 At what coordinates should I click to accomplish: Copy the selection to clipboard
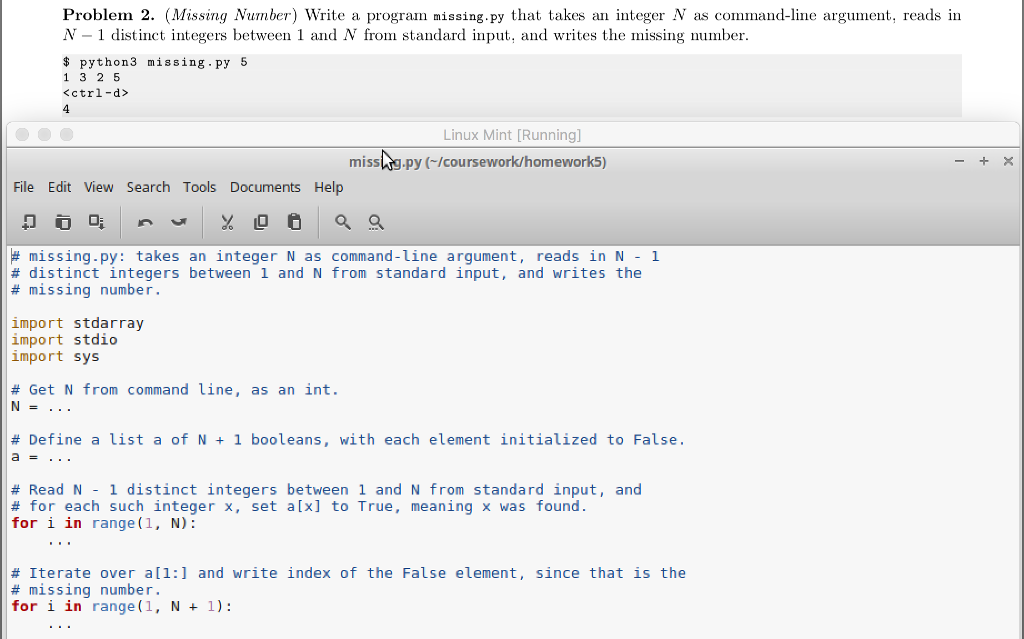261,222
